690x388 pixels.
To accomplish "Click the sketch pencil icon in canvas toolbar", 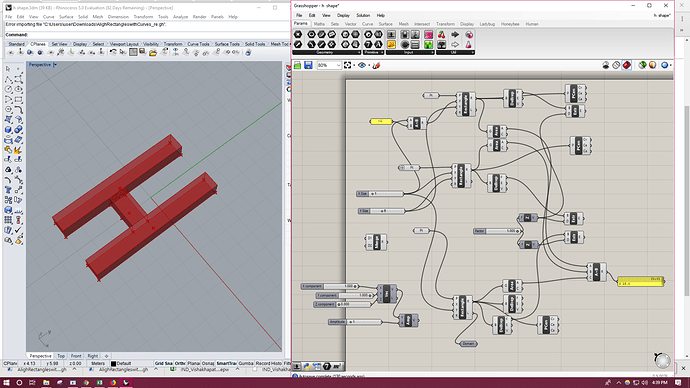I will (x=376, y=66).
